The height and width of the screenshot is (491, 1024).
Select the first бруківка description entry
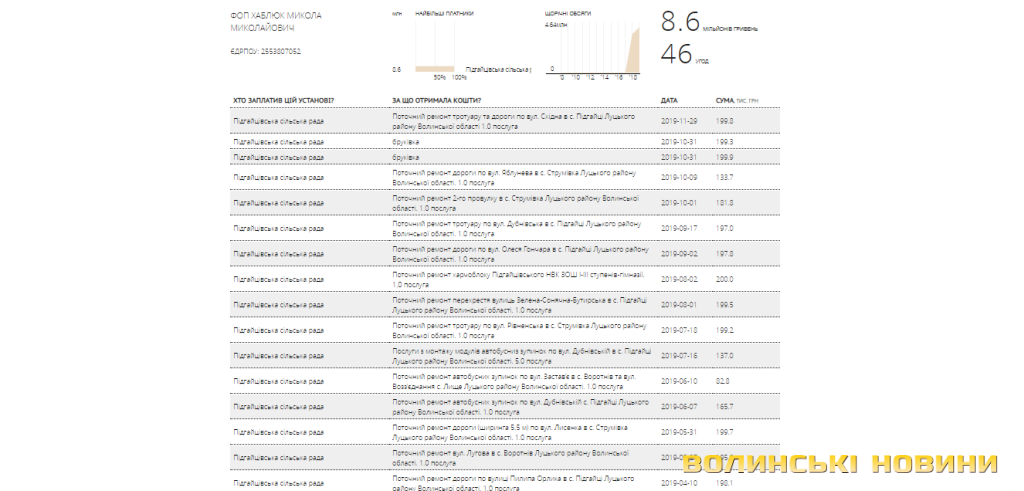(406, 142)
